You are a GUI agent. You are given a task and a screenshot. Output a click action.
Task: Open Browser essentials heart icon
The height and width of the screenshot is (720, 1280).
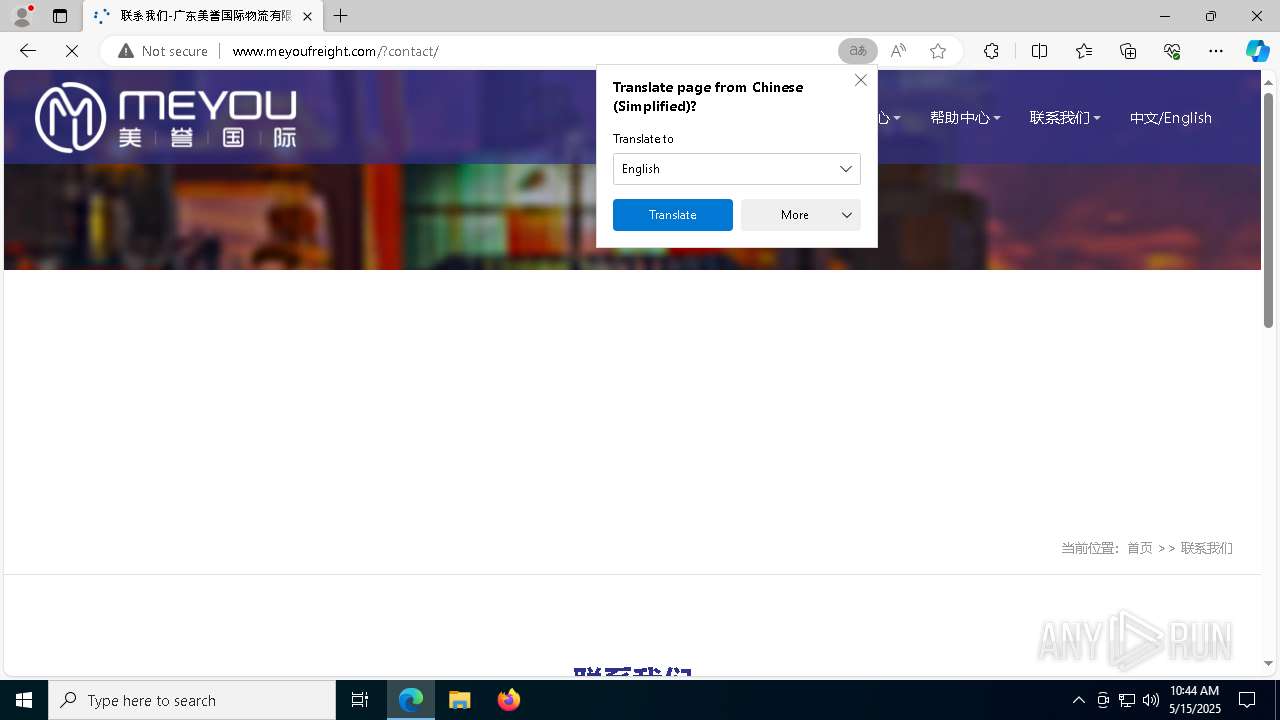click(1172, 51)
